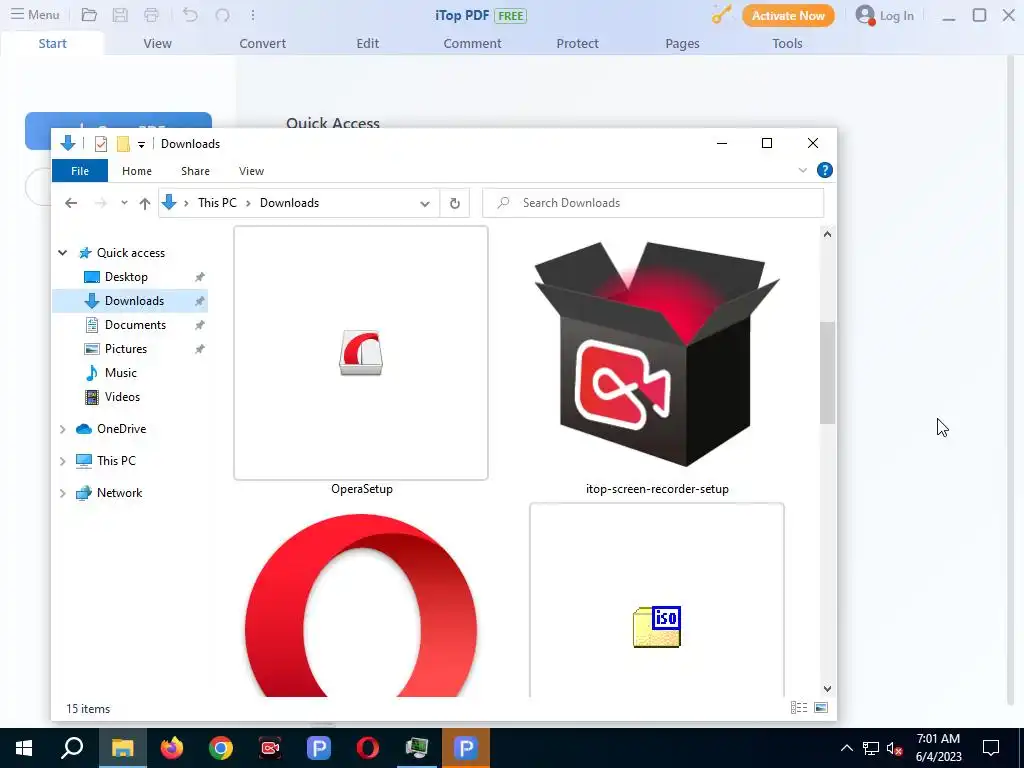
Task: Switch to the View tab in iTop PDF
Action: [157, 43]
